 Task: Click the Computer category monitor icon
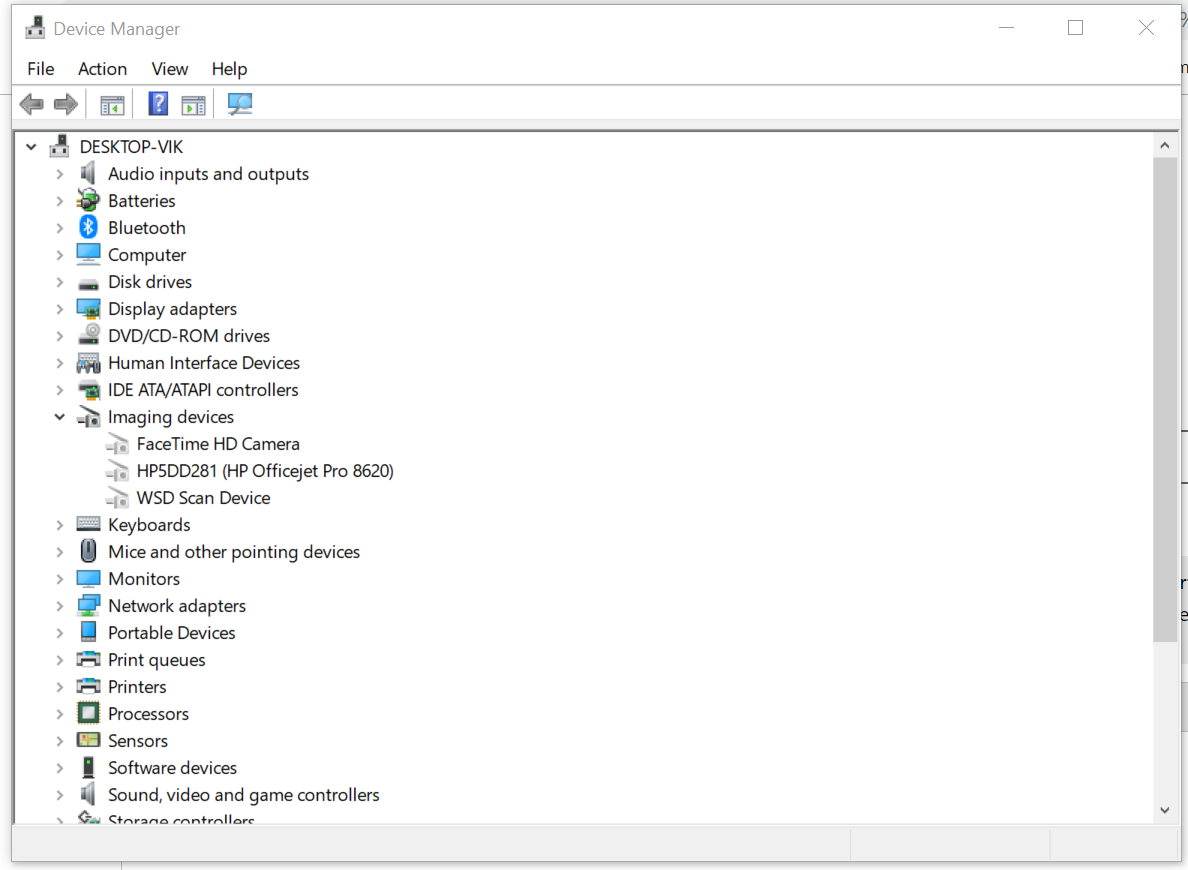tap(88, 255)
